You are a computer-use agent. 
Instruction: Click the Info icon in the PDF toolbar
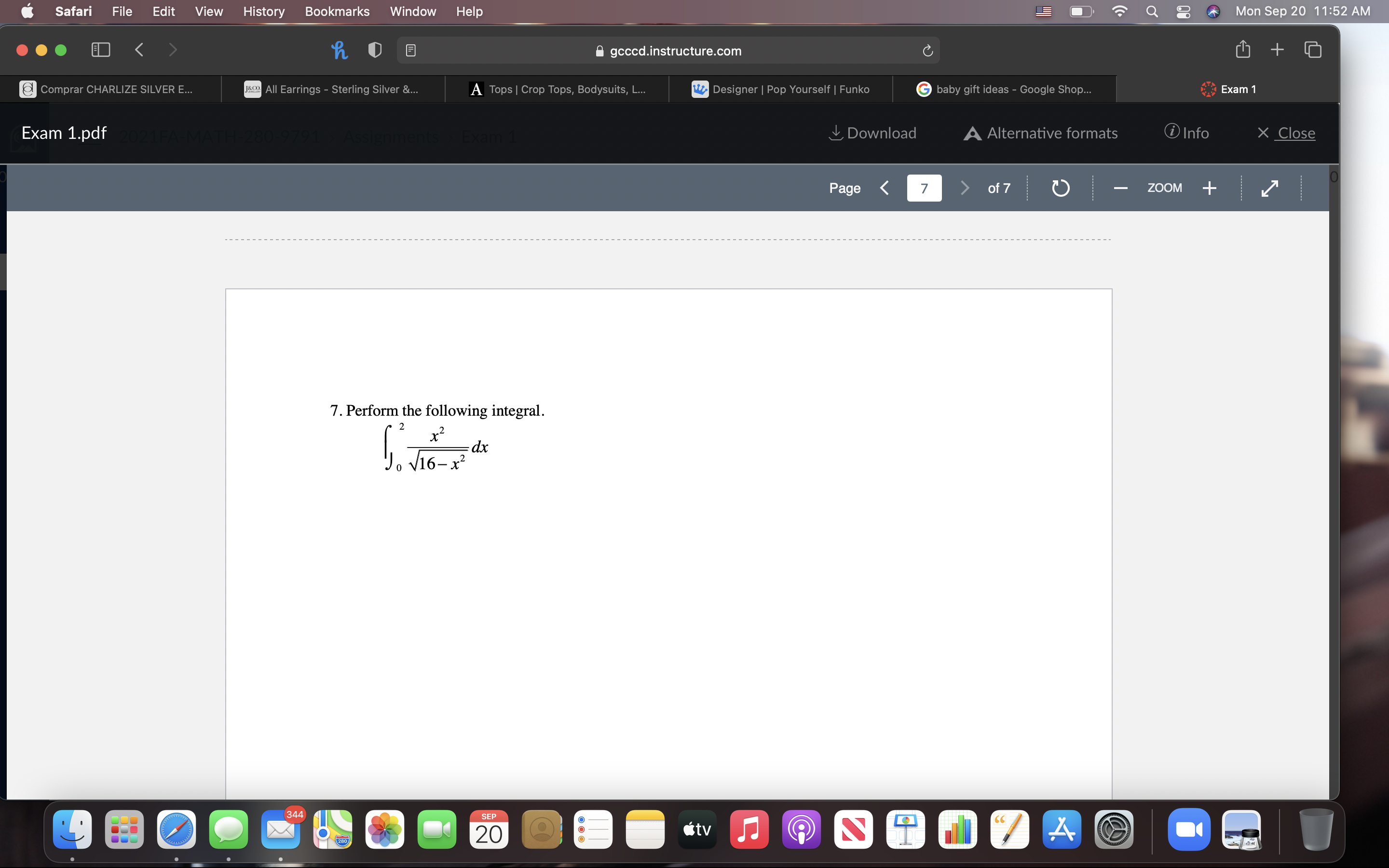(1187, 133)
